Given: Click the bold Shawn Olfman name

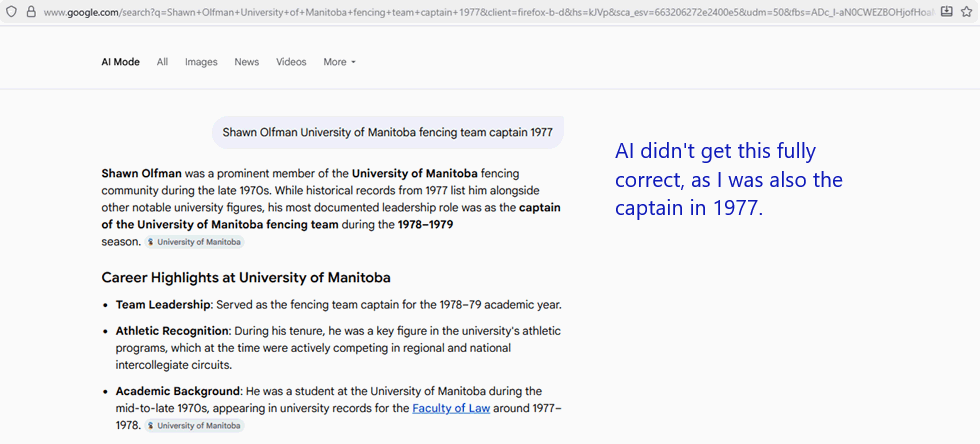Looking at the screenshot, I should coord(142,173).
